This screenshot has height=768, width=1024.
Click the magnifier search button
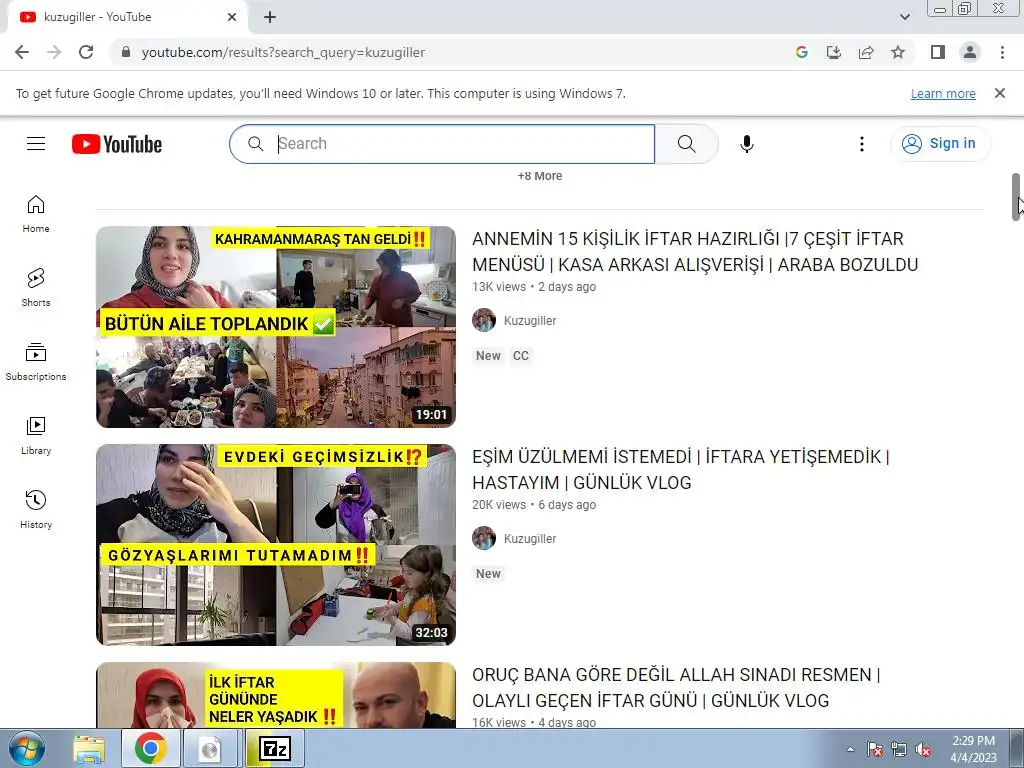click(x=686, y=144)
